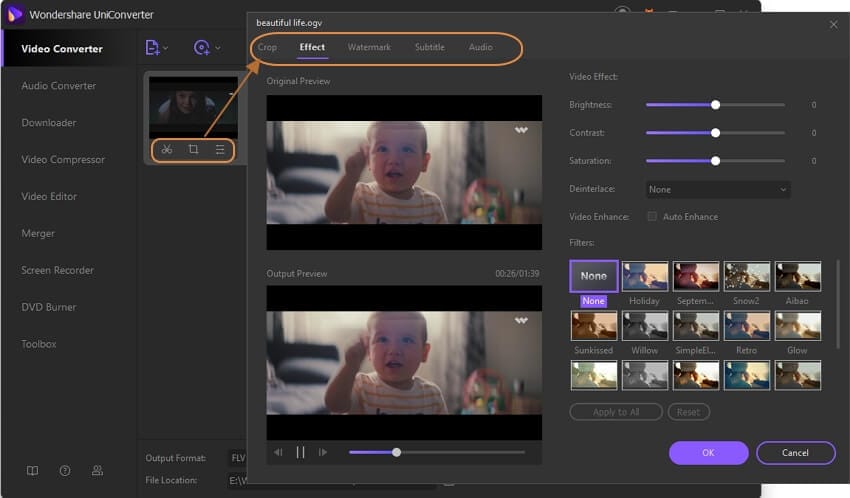
Task: Open Video Compressor in the sidebar
Action: 63,159
